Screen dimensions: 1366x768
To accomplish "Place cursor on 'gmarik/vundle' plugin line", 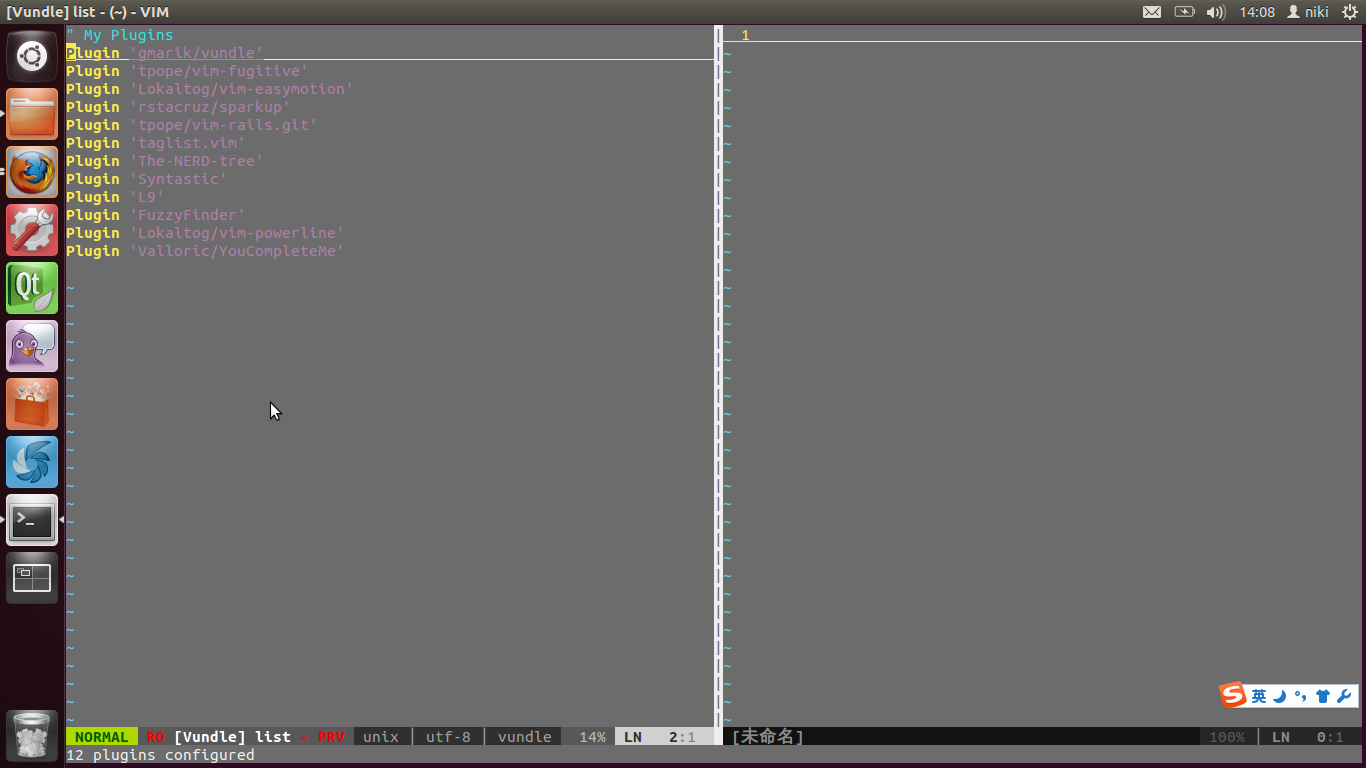I will point(165,53).
